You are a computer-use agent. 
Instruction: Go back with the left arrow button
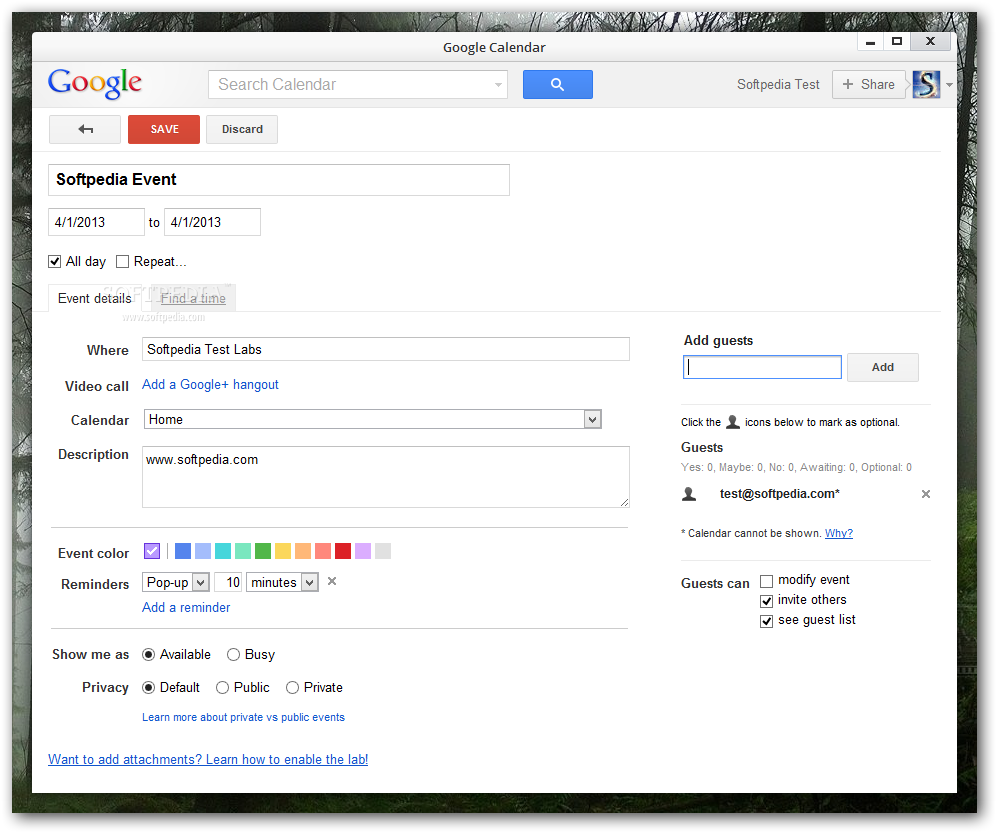[x=85, y=130]
